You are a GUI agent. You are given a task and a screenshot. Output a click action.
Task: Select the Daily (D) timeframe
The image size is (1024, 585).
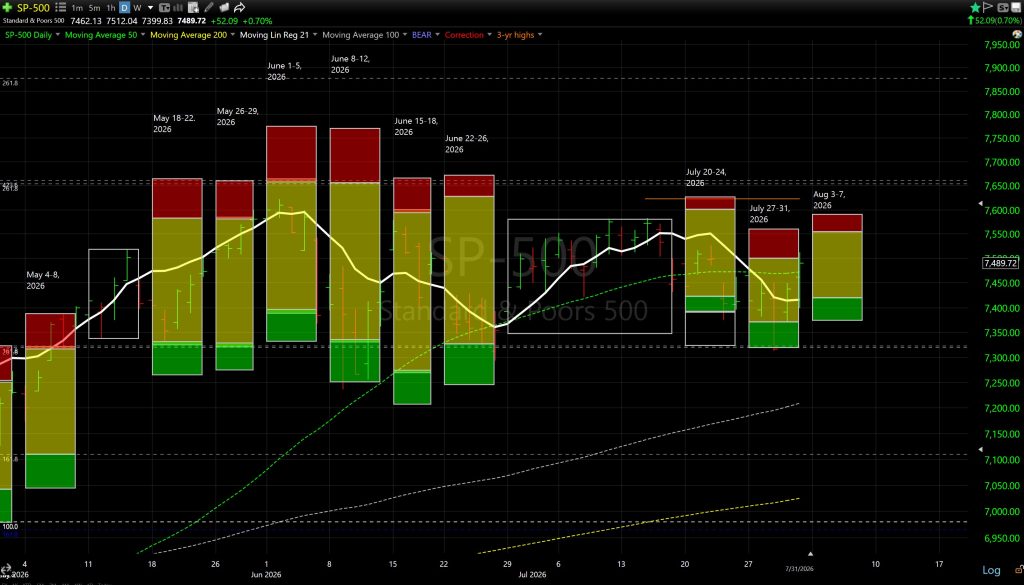pos(124,8)
